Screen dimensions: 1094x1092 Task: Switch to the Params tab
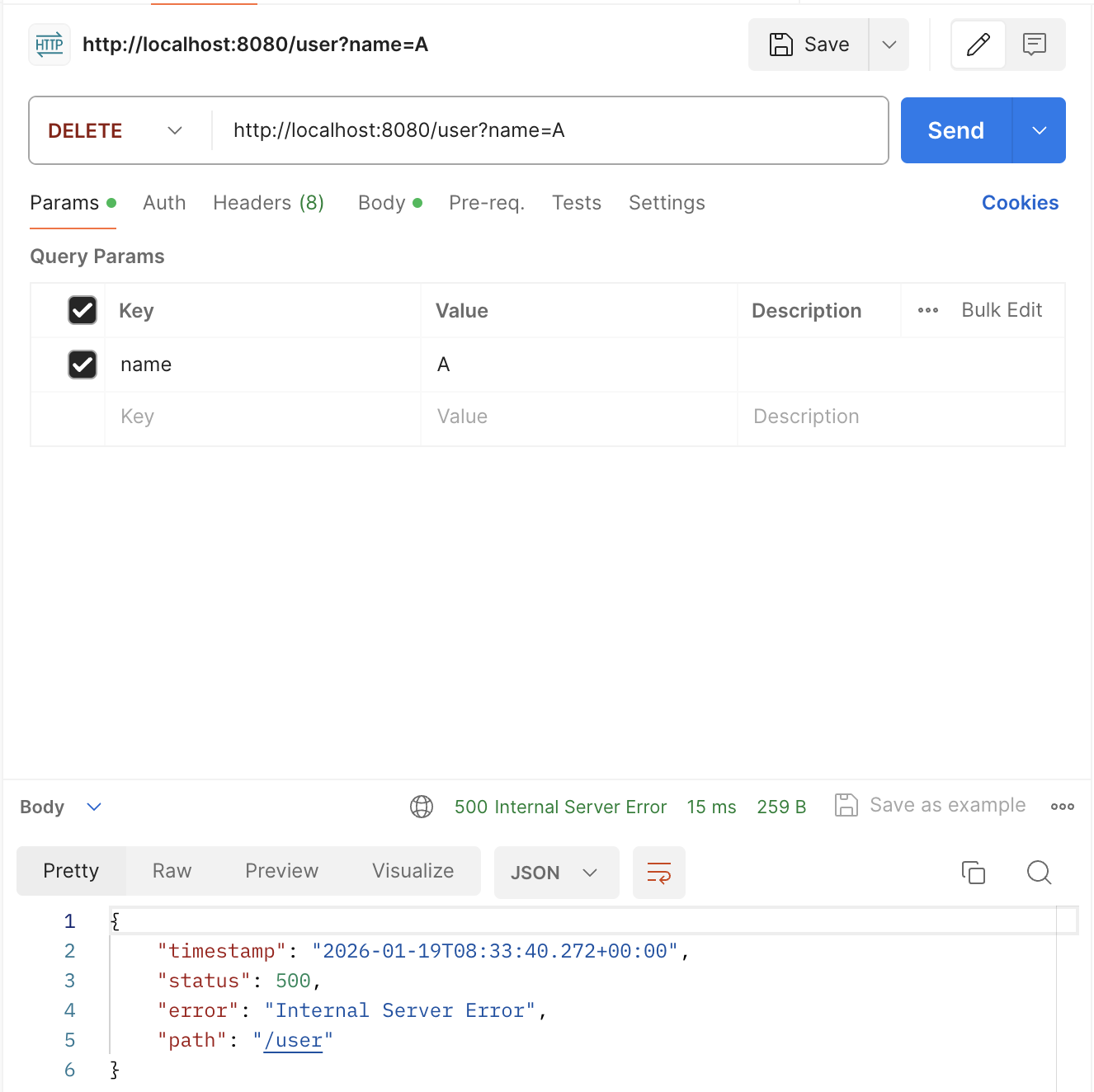73,203
